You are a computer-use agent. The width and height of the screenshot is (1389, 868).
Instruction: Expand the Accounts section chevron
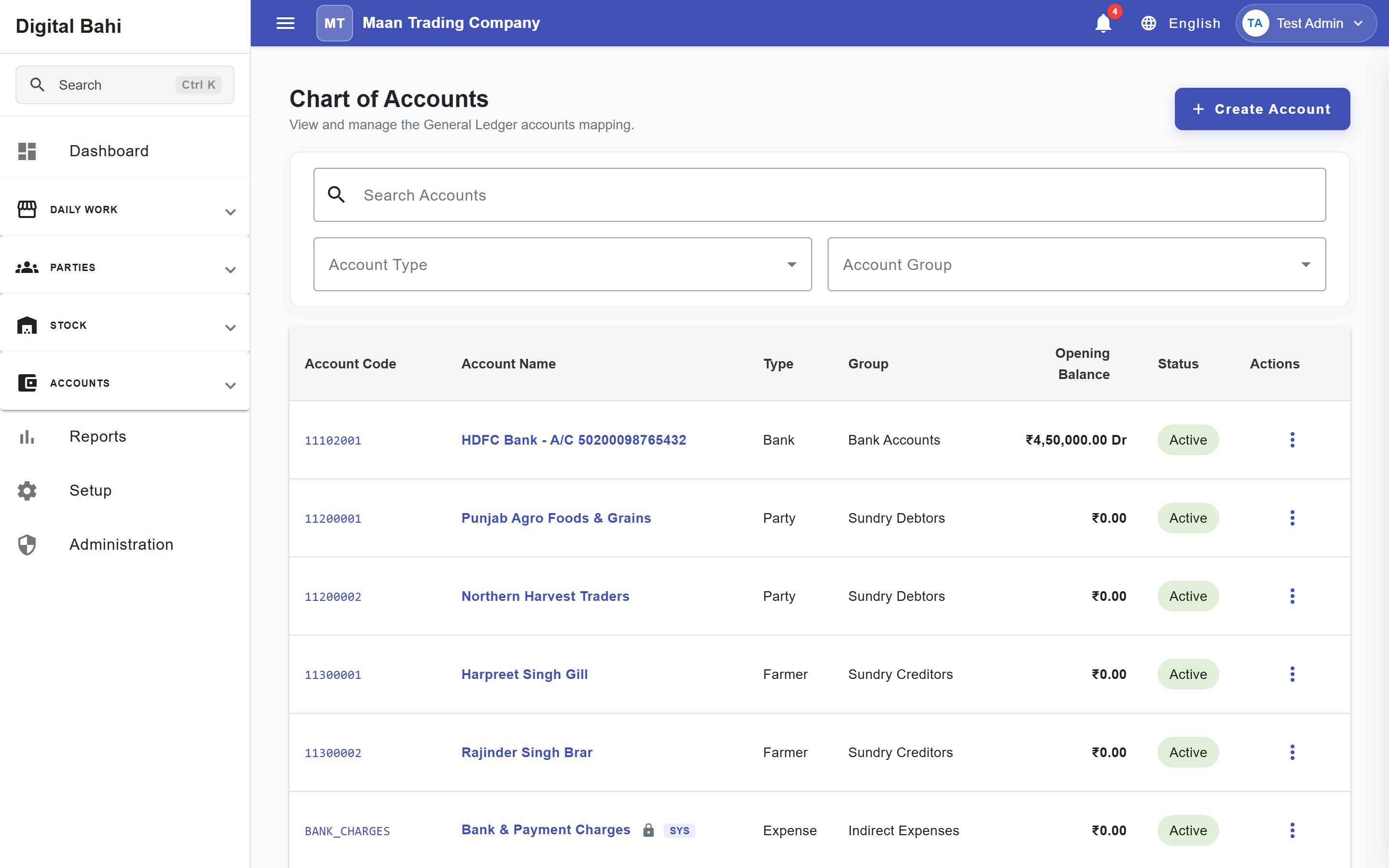(230, 386)
